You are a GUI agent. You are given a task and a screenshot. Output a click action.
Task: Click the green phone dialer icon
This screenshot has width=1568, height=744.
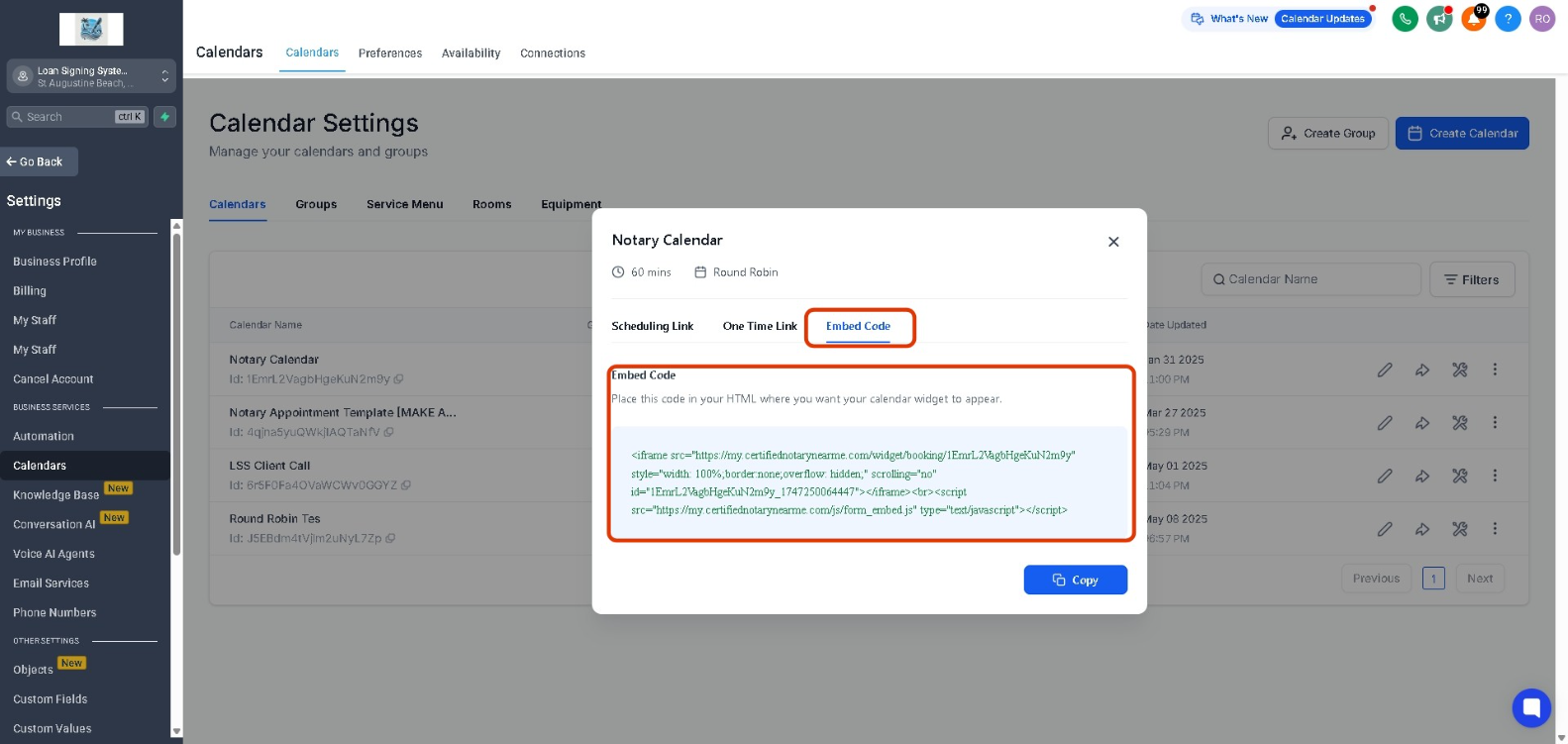click(x=1405, y=19)
